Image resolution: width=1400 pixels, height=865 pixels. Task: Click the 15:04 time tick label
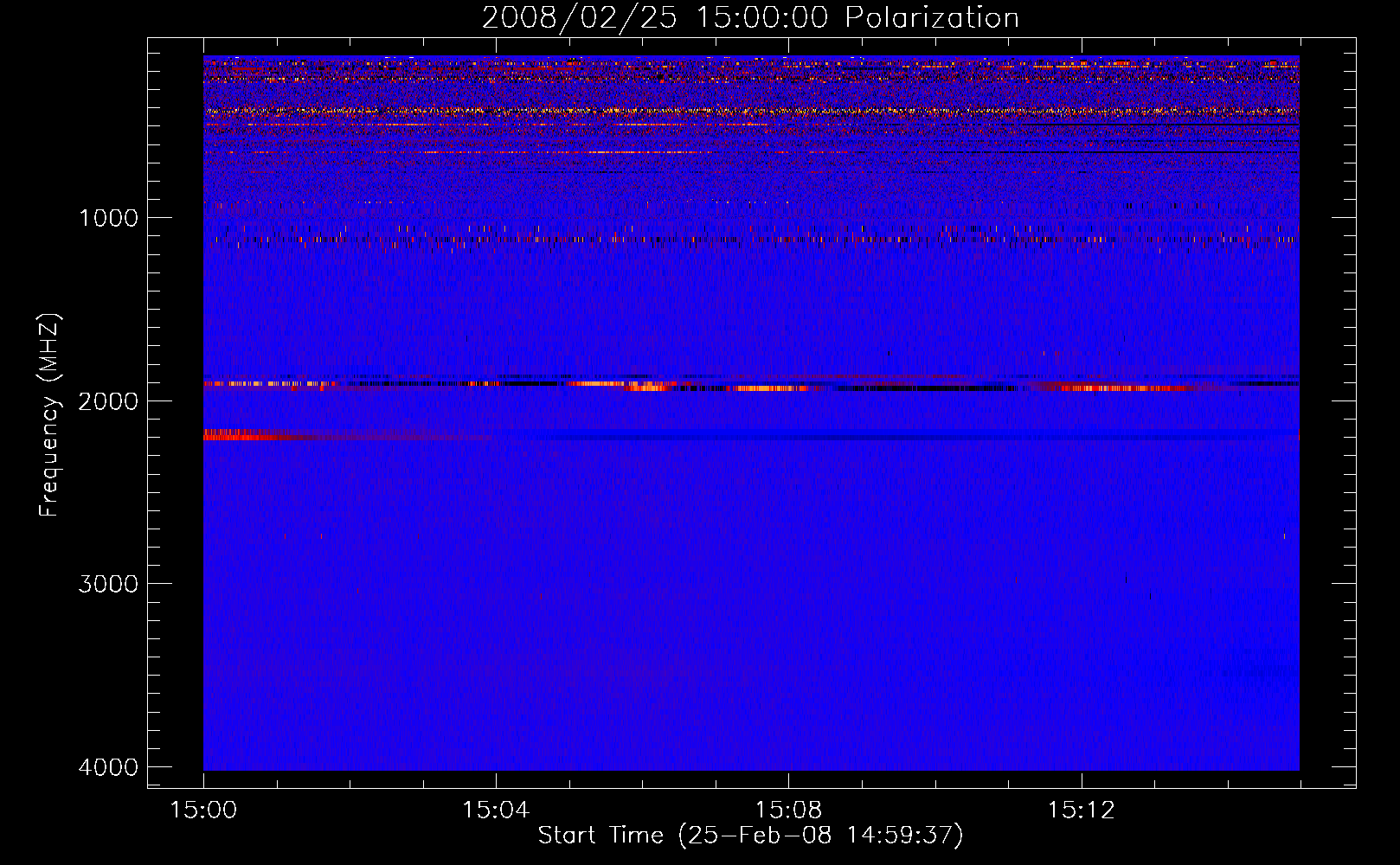496,811
